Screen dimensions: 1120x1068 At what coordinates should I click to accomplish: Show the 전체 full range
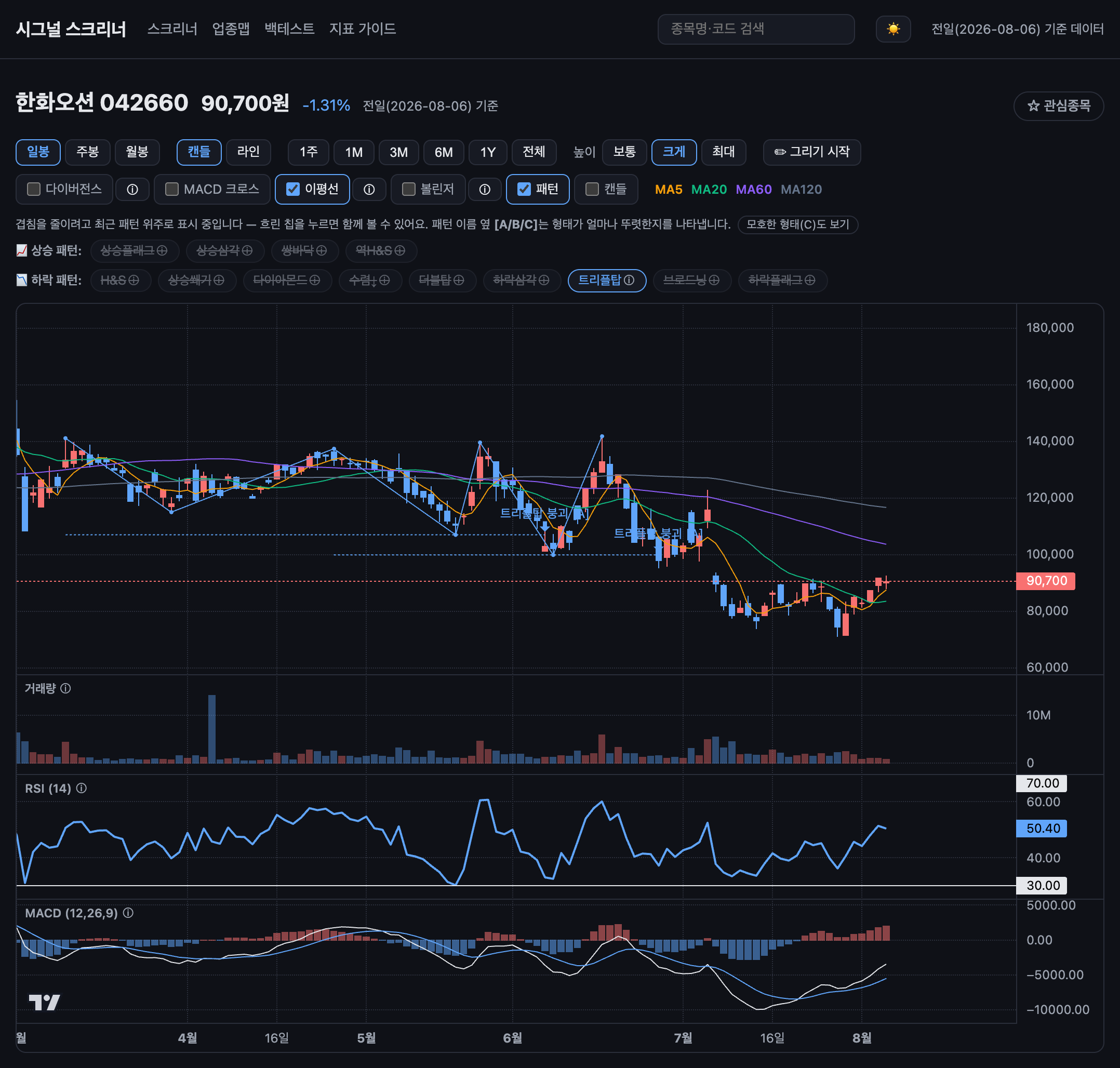click(534, 152)
